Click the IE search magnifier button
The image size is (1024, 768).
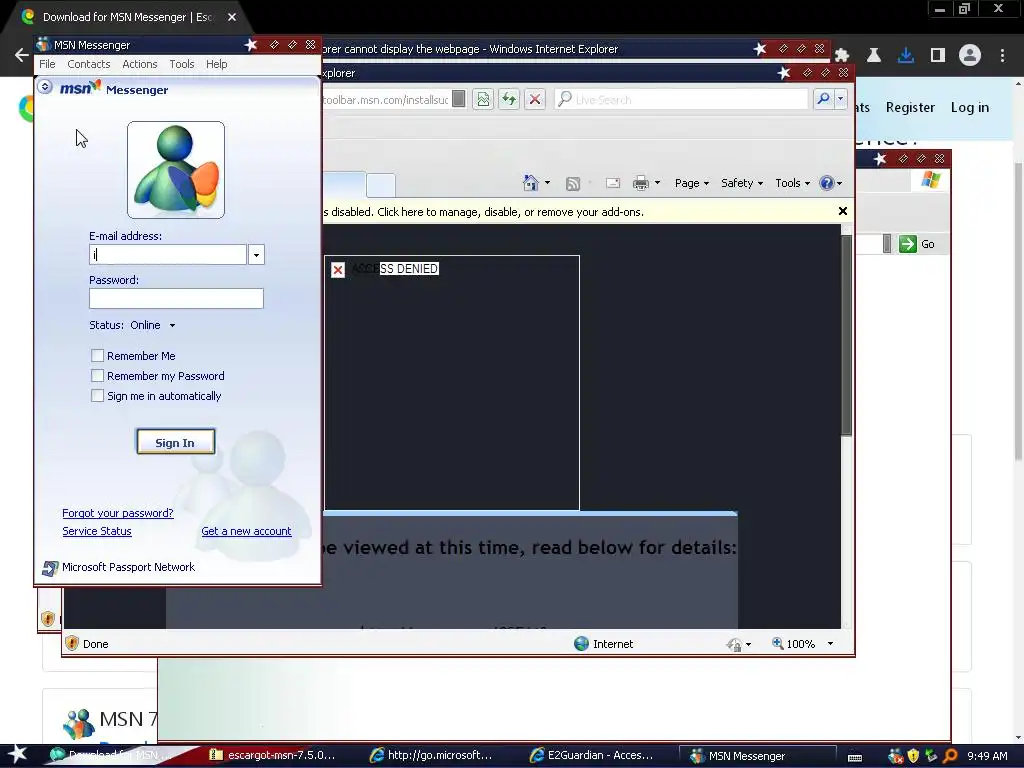[x=823, y=99]
